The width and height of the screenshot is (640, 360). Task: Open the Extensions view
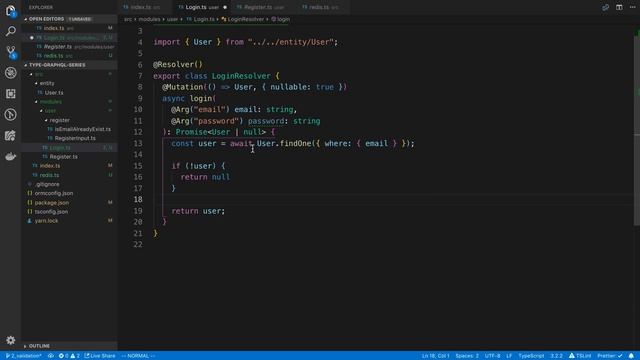point(11,93)
